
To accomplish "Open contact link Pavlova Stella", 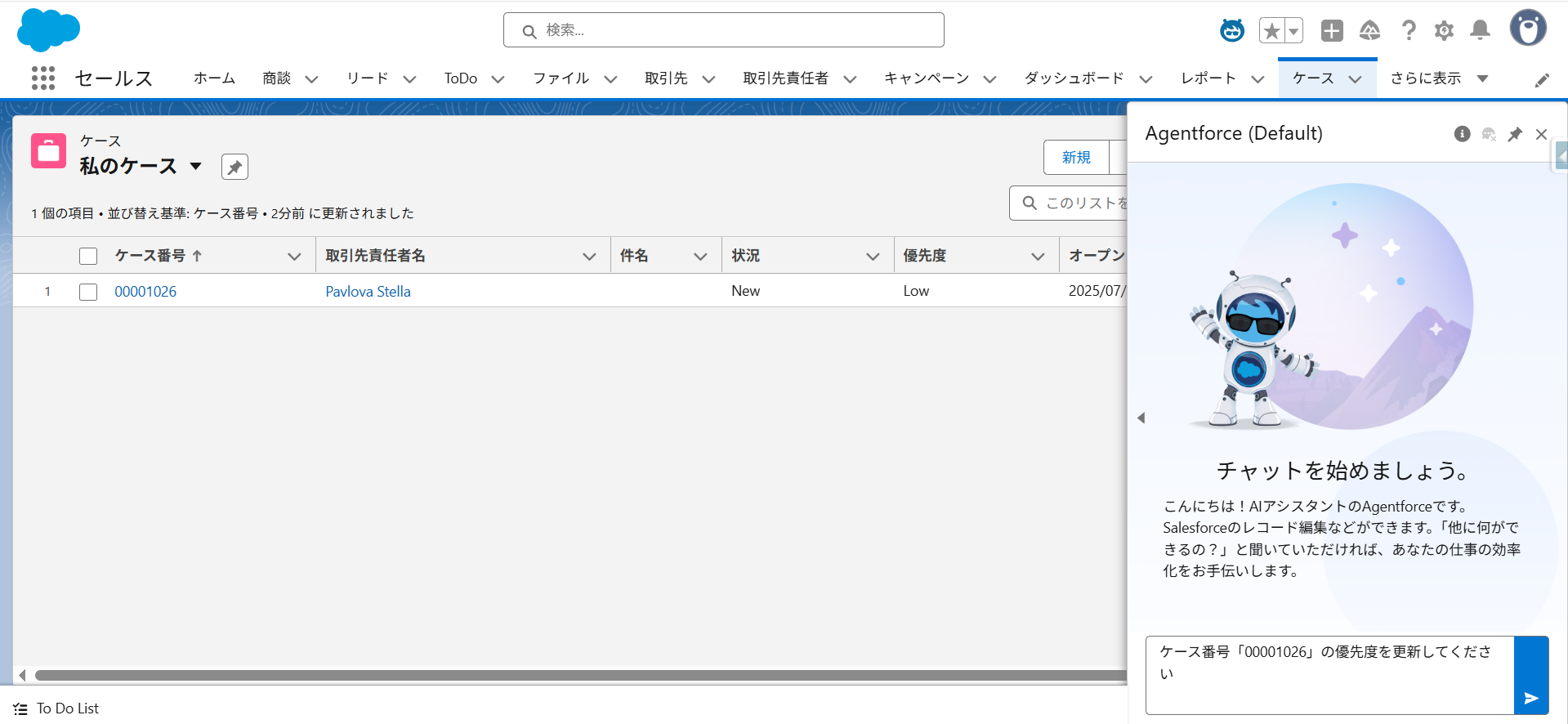I will [368, 292].
